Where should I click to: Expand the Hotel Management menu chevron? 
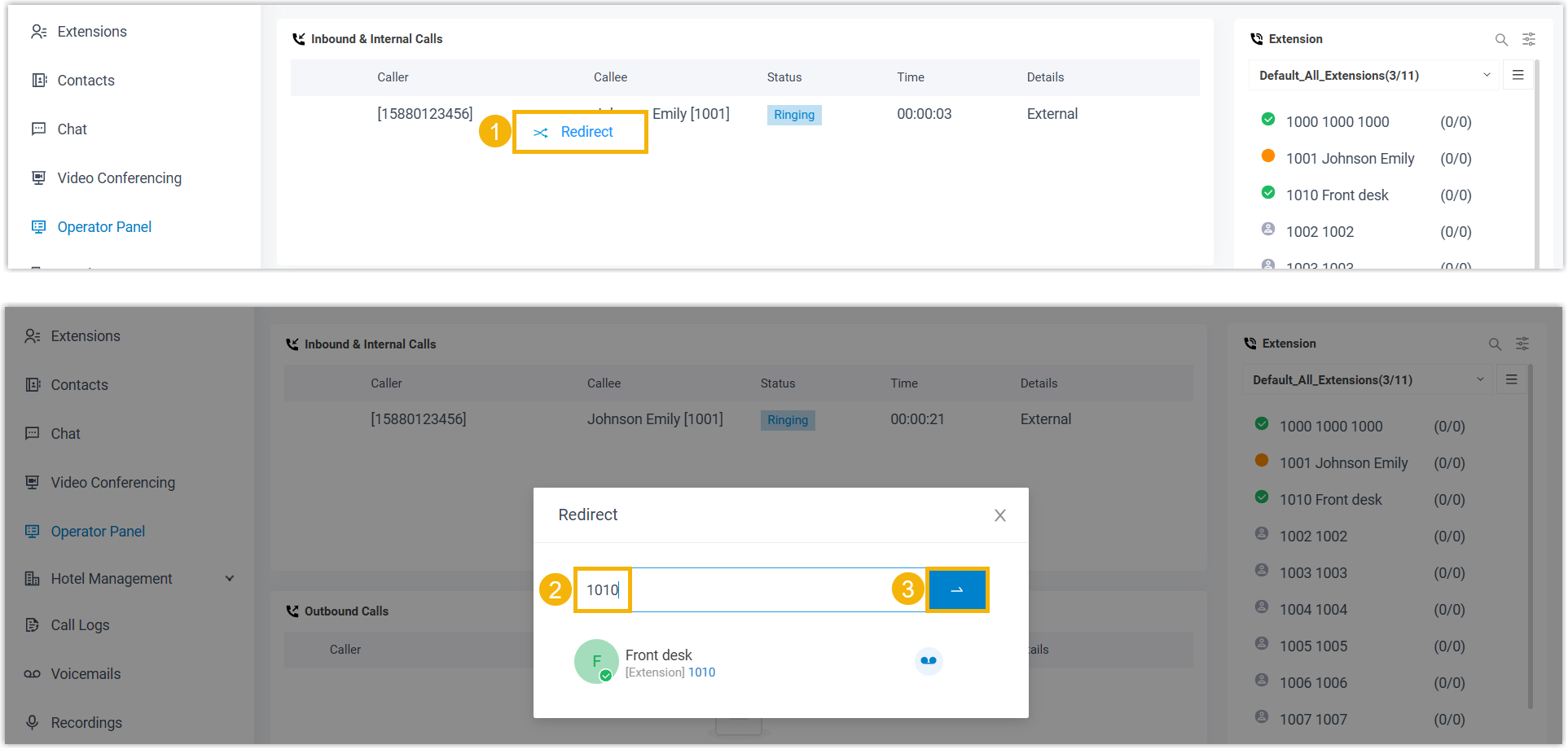point(230,579)
